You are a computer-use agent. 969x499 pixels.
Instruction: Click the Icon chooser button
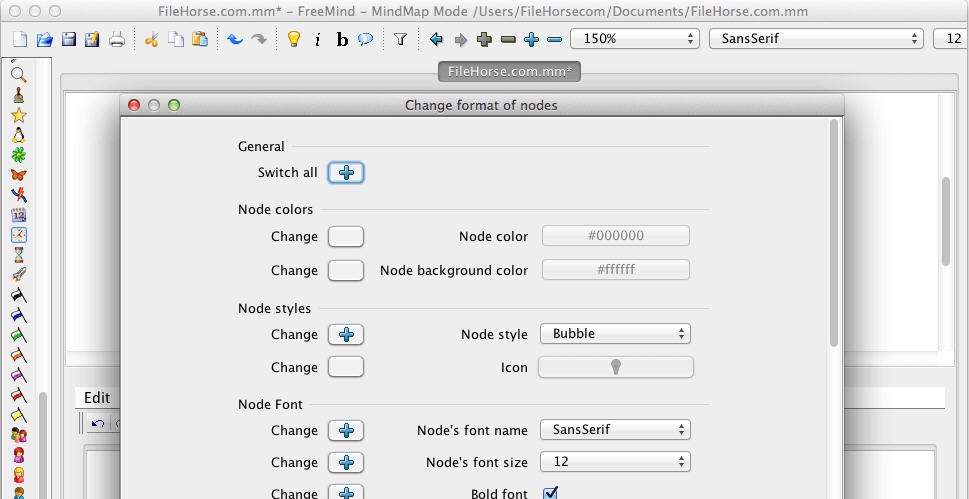tap(615, 368)
